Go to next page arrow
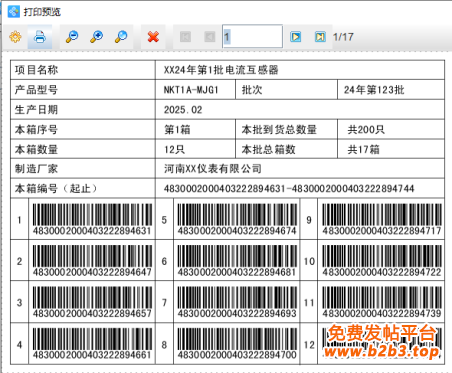The image size is (452, 373). pos(296,37)
